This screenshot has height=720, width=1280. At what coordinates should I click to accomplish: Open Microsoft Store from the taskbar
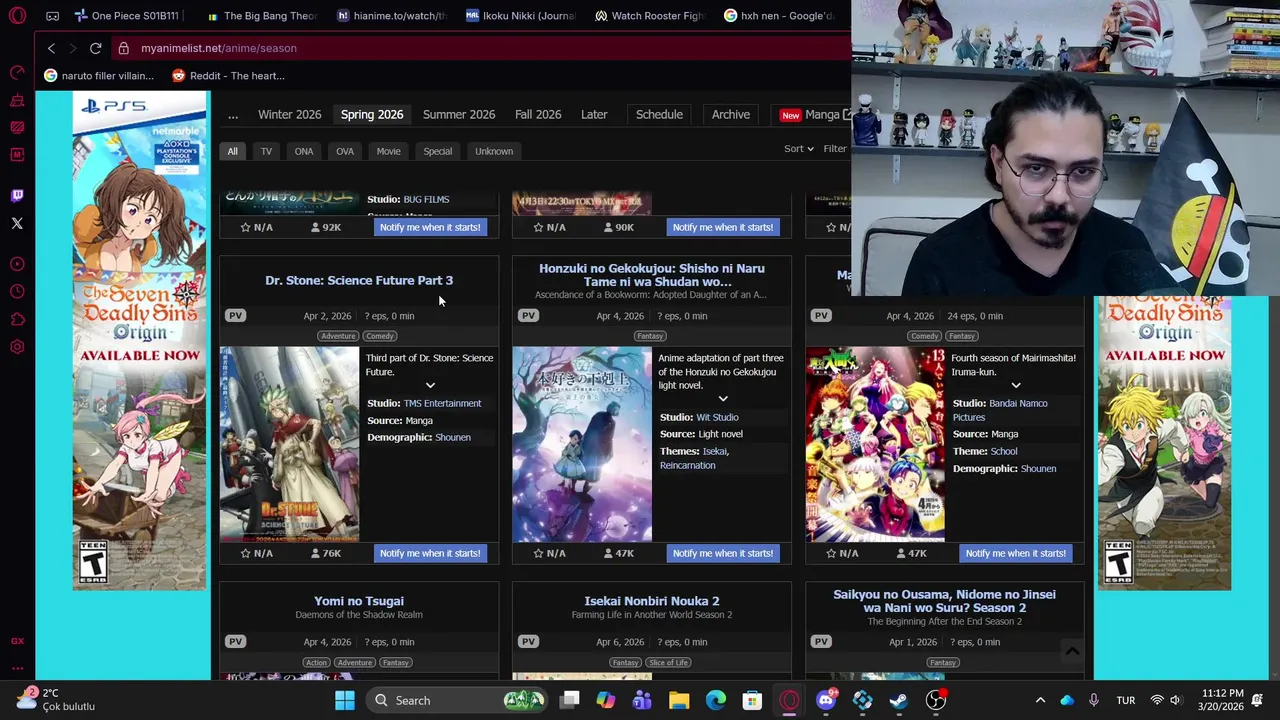point(752,700)
